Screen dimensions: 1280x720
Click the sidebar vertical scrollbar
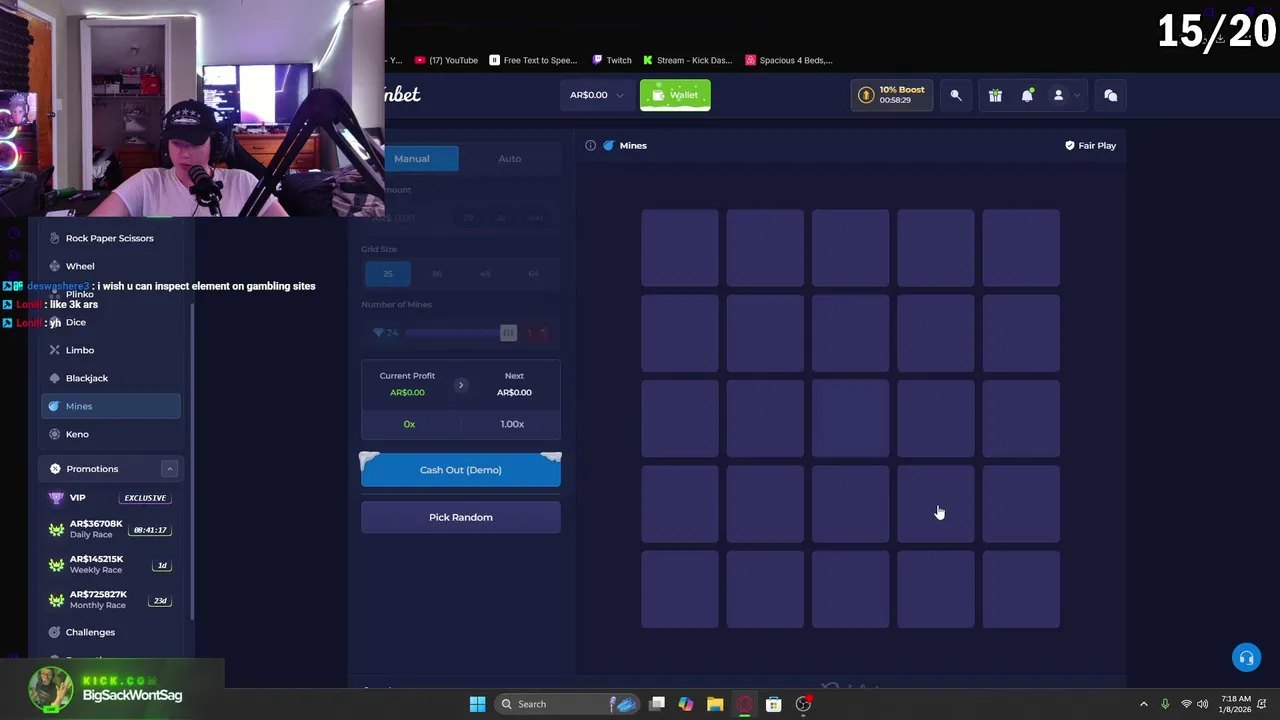191,460
